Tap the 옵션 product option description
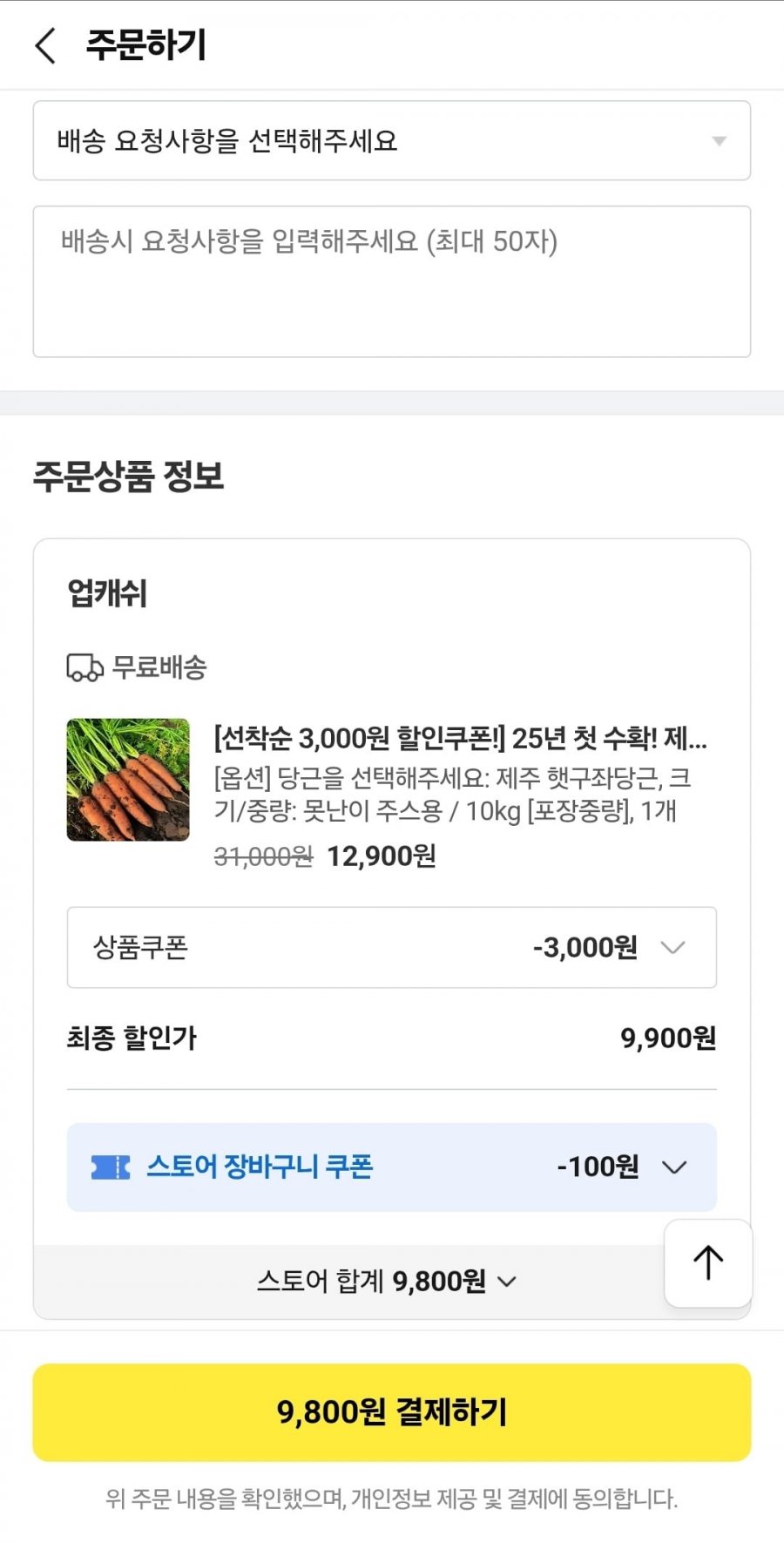784x1543 pixels. [453, 794]
